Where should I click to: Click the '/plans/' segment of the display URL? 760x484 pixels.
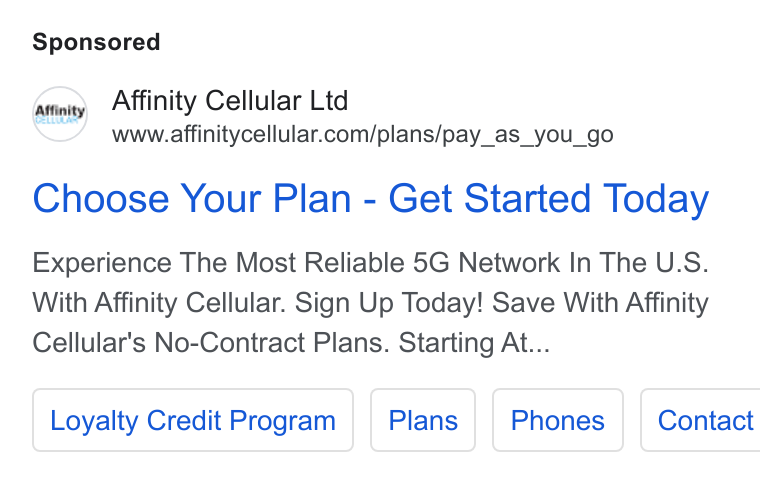406,135
